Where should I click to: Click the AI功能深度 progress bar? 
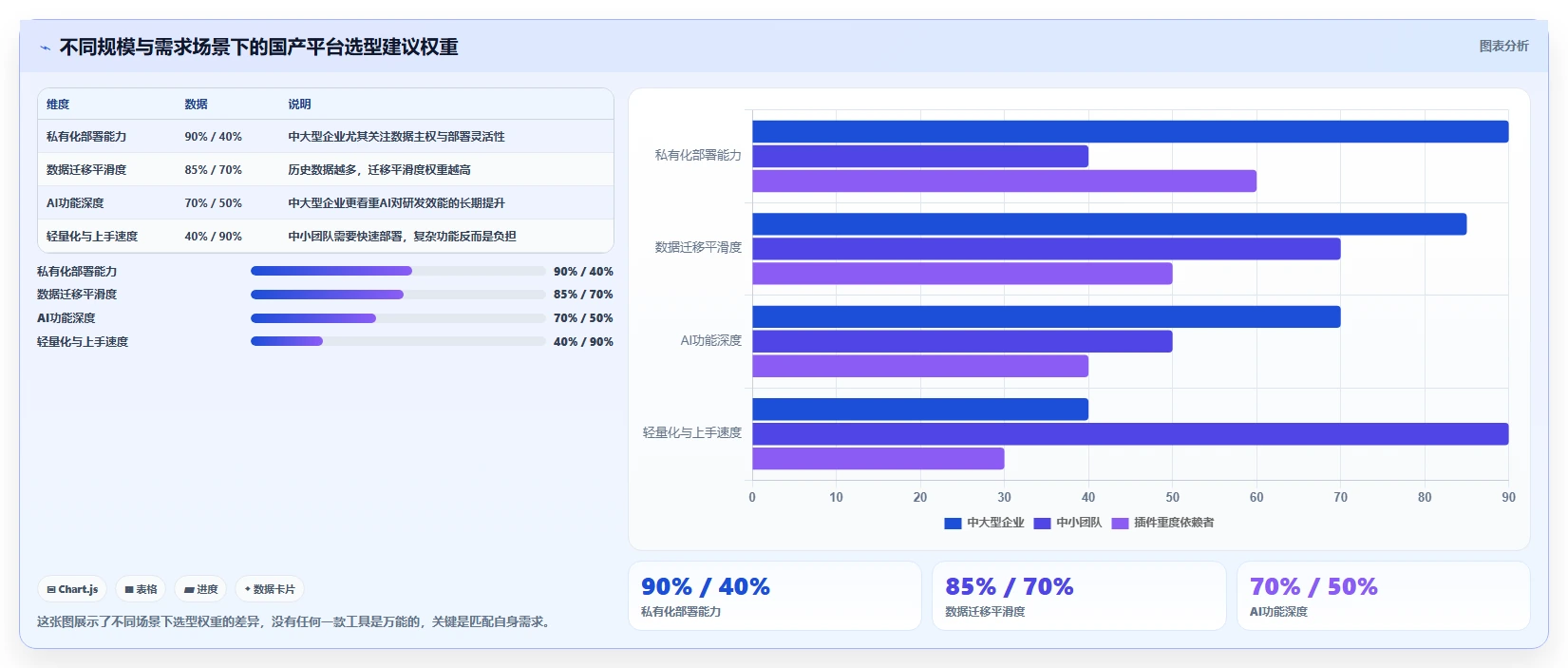[x=398, y=318]
